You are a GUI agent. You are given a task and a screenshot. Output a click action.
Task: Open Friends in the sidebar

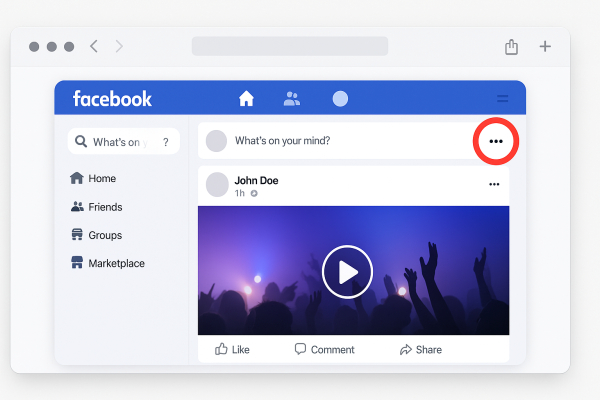pyautogui.click(x=96, y=207)
